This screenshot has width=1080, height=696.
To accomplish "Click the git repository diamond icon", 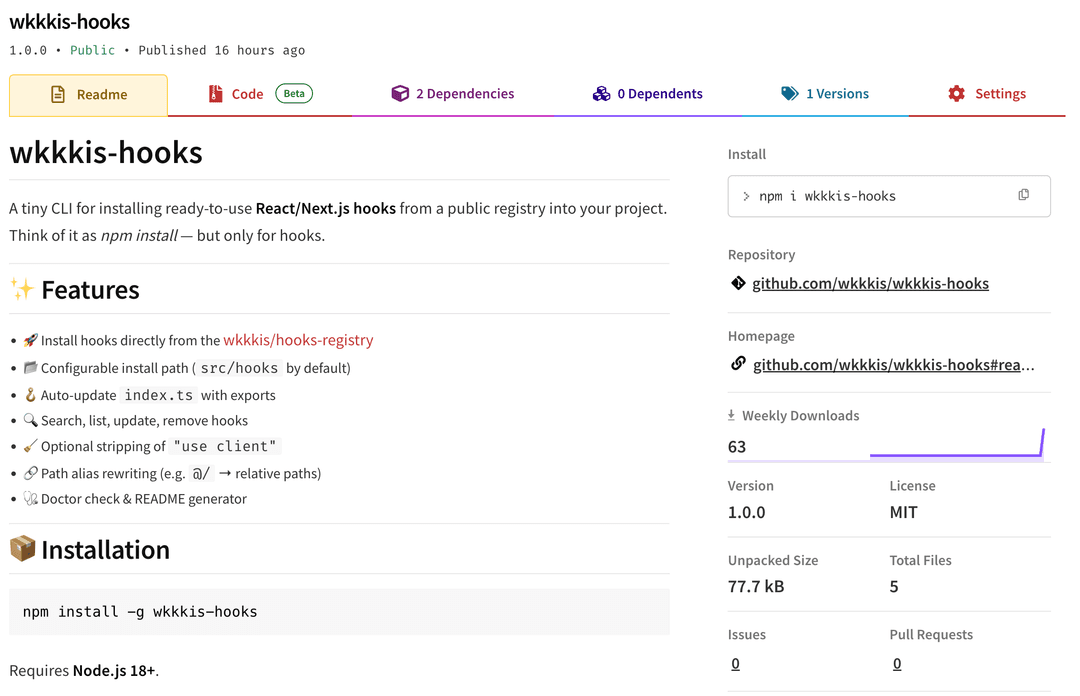I will 738,283.
